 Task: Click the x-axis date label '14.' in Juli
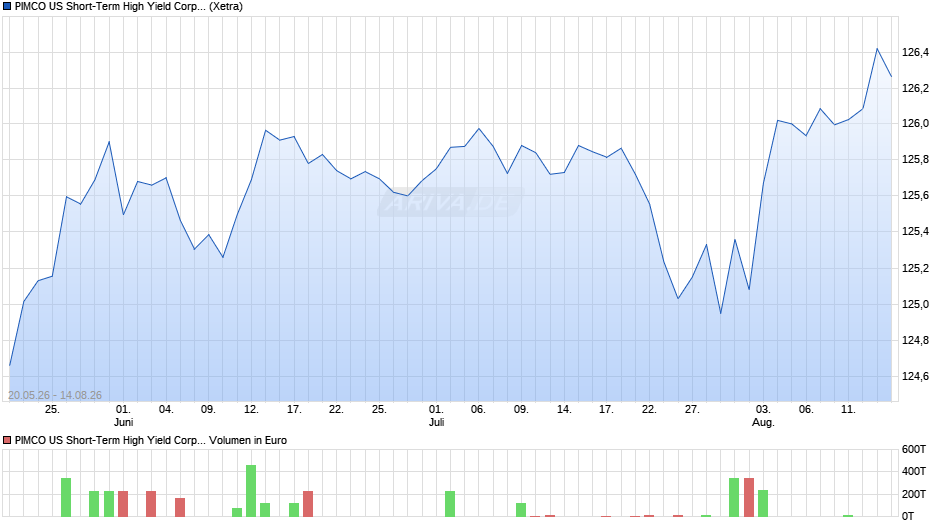pyautogui.click(x=564, y=410)
